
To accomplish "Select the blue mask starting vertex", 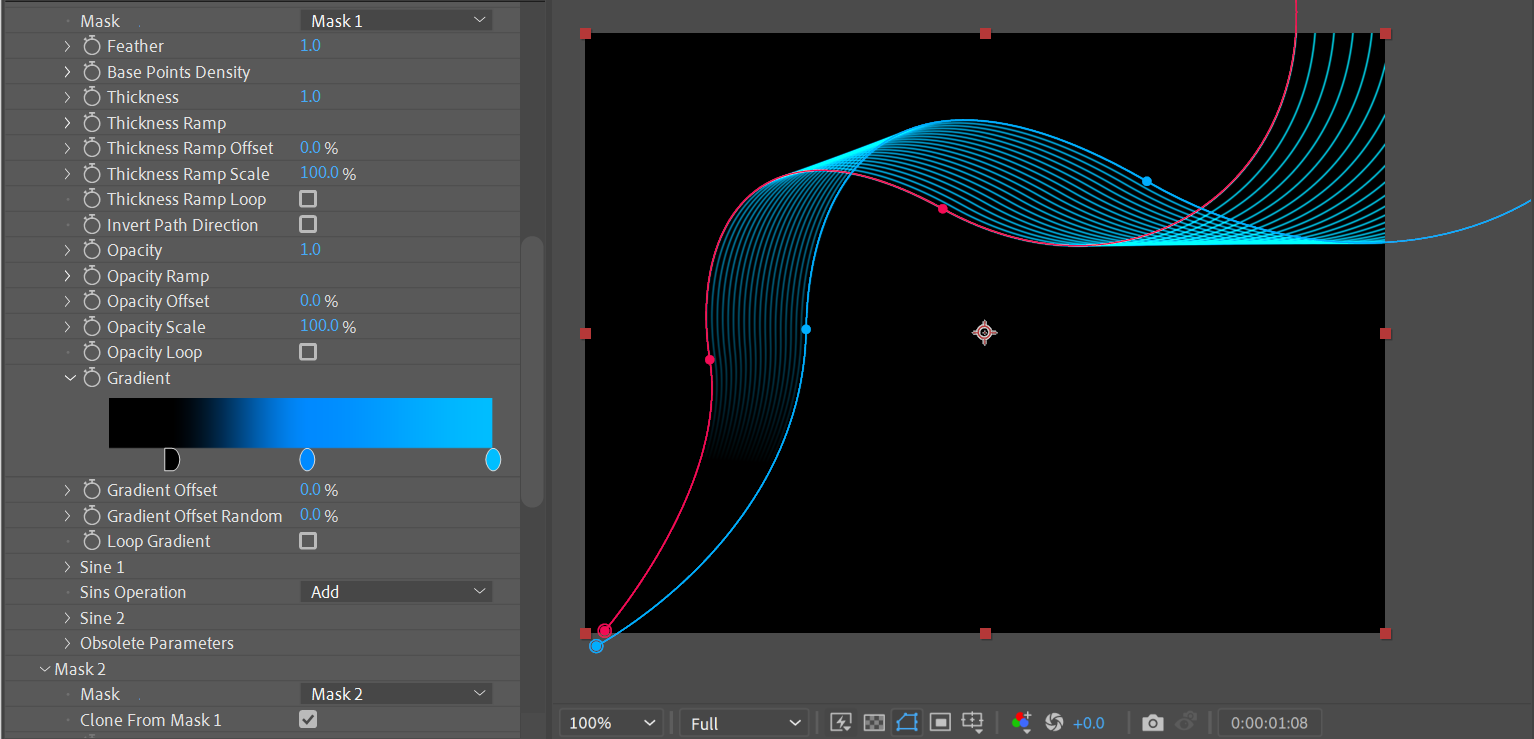I will pyautogui.click(x=596, y=647).
